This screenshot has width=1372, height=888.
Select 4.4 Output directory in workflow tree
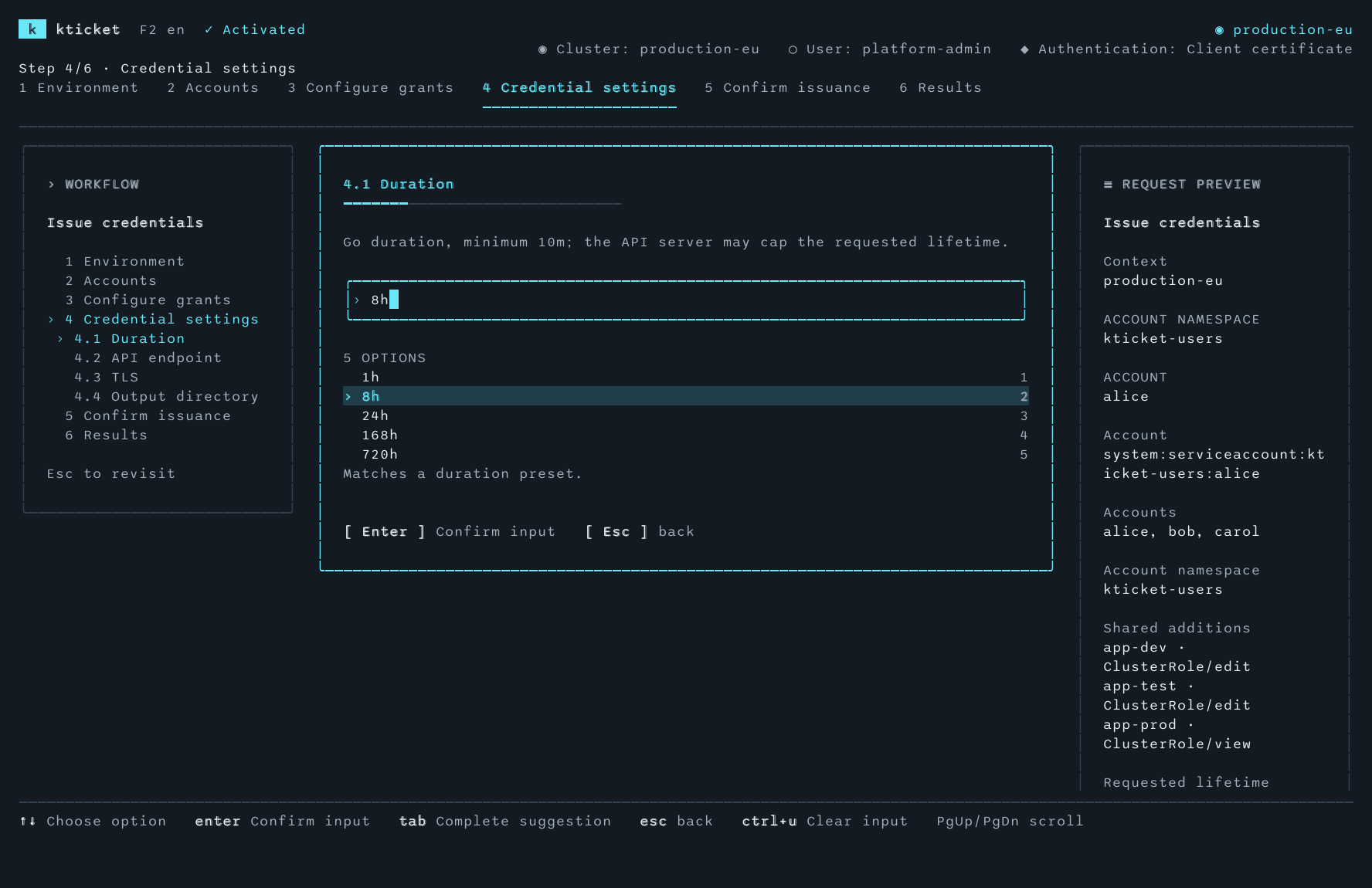[x=167, y=396]
